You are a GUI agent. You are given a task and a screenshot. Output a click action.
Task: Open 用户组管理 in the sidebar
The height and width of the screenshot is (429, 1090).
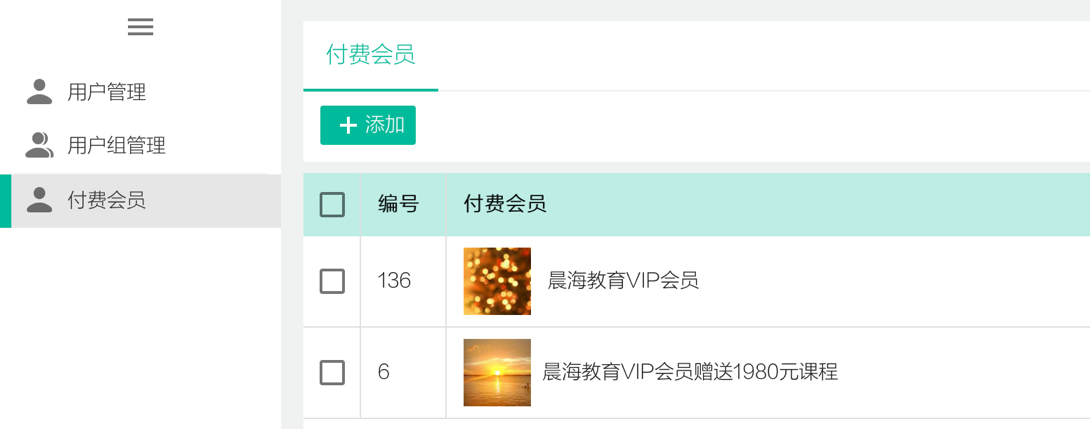[x=116, y=146]
